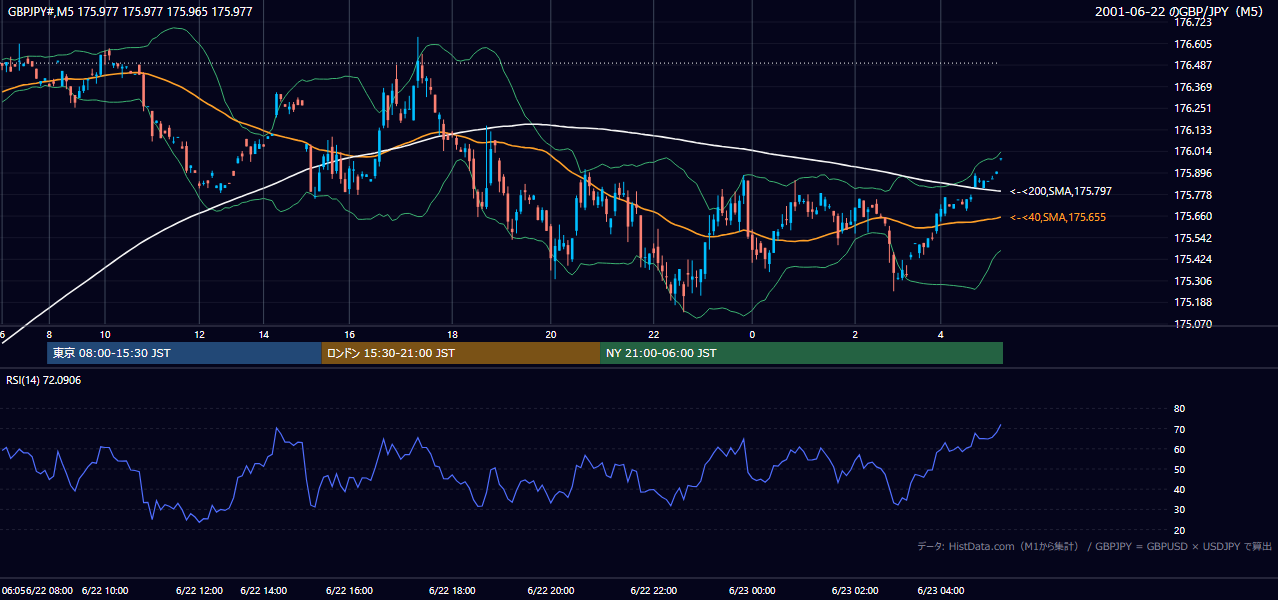Click price scale value 175.660
The image size is (1278, 600).
[1192, 216]
